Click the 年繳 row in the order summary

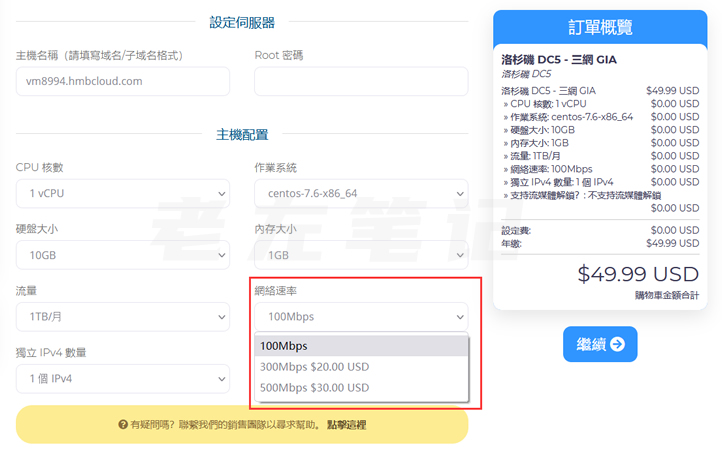(600, 243)
